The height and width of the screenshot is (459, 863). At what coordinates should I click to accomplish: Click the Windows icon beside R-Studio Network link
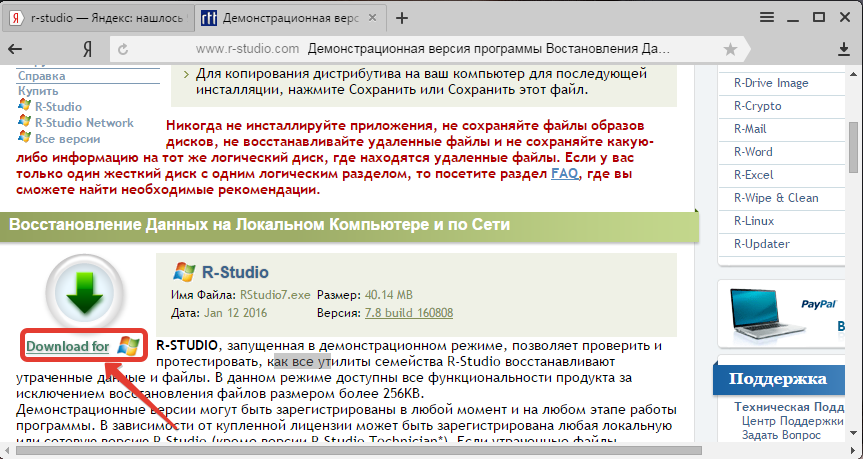24,121
